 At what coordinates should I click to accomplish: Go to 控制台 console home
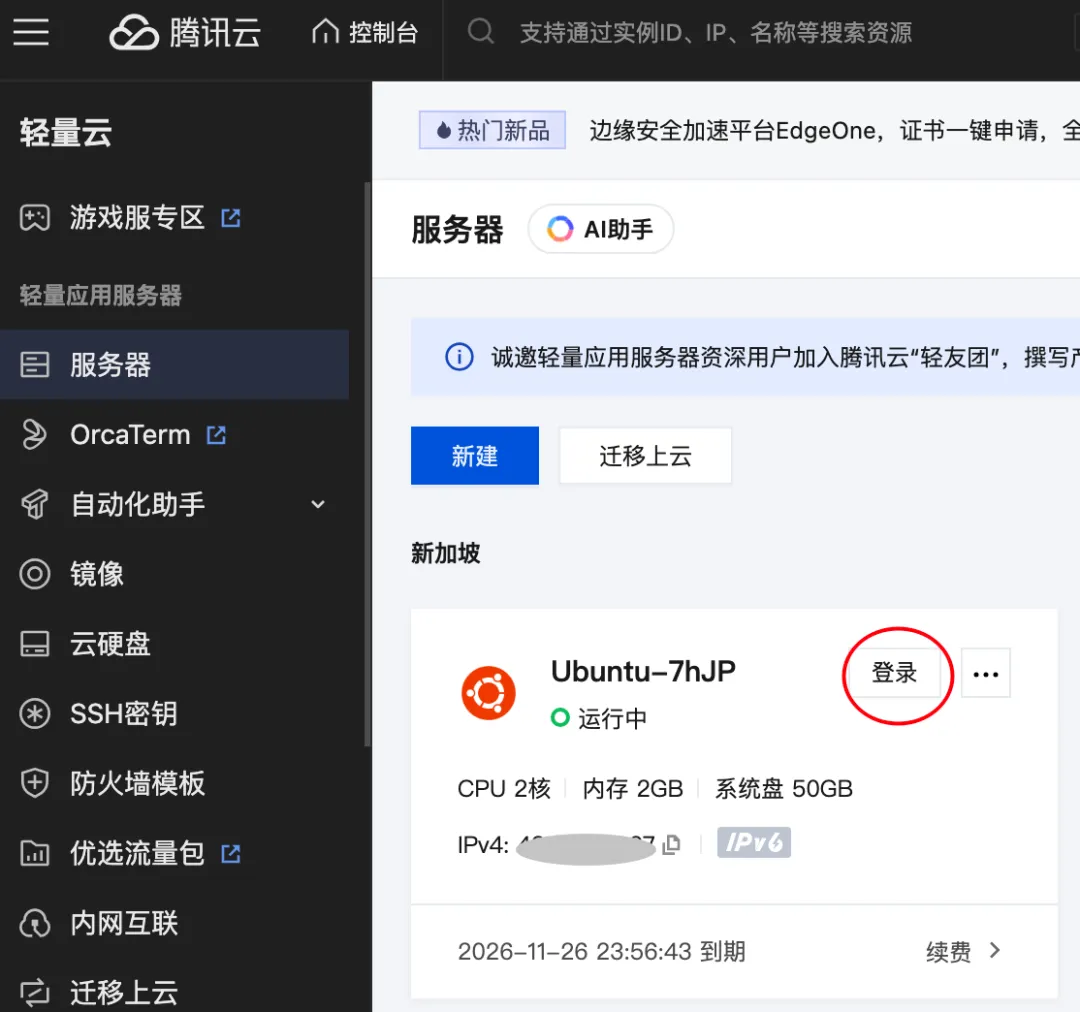365,32
